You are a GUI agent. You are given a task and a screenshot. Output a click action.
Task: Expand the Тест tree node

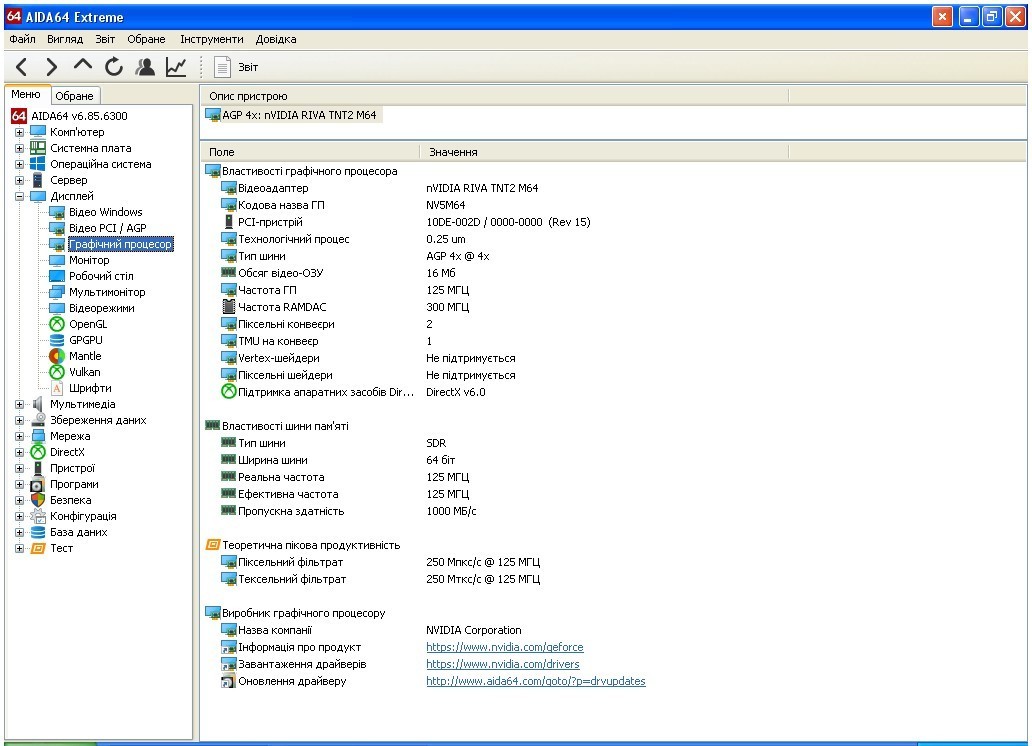tap(19, 548)
